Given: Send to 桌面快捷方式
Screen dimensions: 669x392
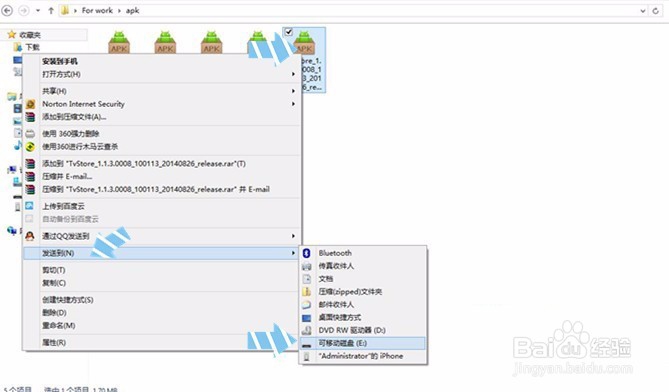Looking at the screenshot, I should coord(363,317).
